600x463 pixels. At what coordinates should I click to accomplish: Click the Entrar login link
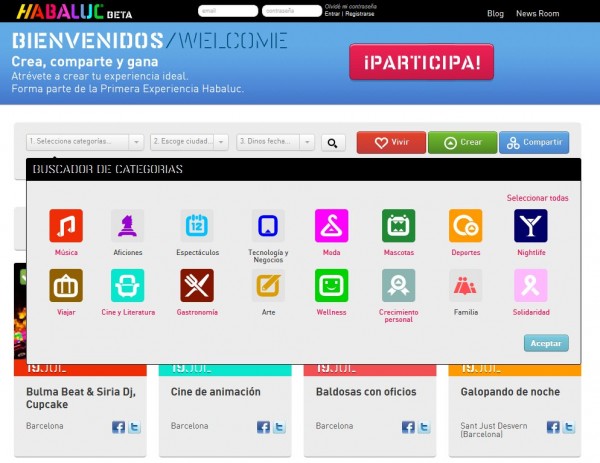[x=332, y=14]
